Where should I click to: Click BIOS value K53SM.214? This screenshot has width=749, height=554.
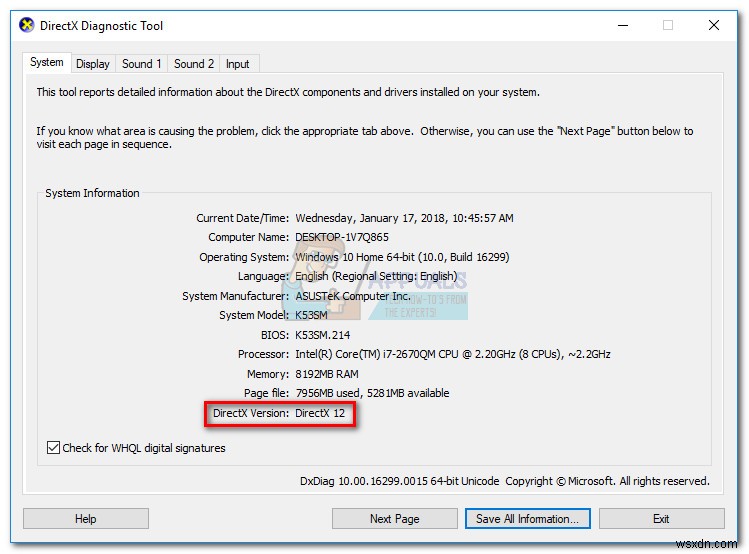pos(322,335)
